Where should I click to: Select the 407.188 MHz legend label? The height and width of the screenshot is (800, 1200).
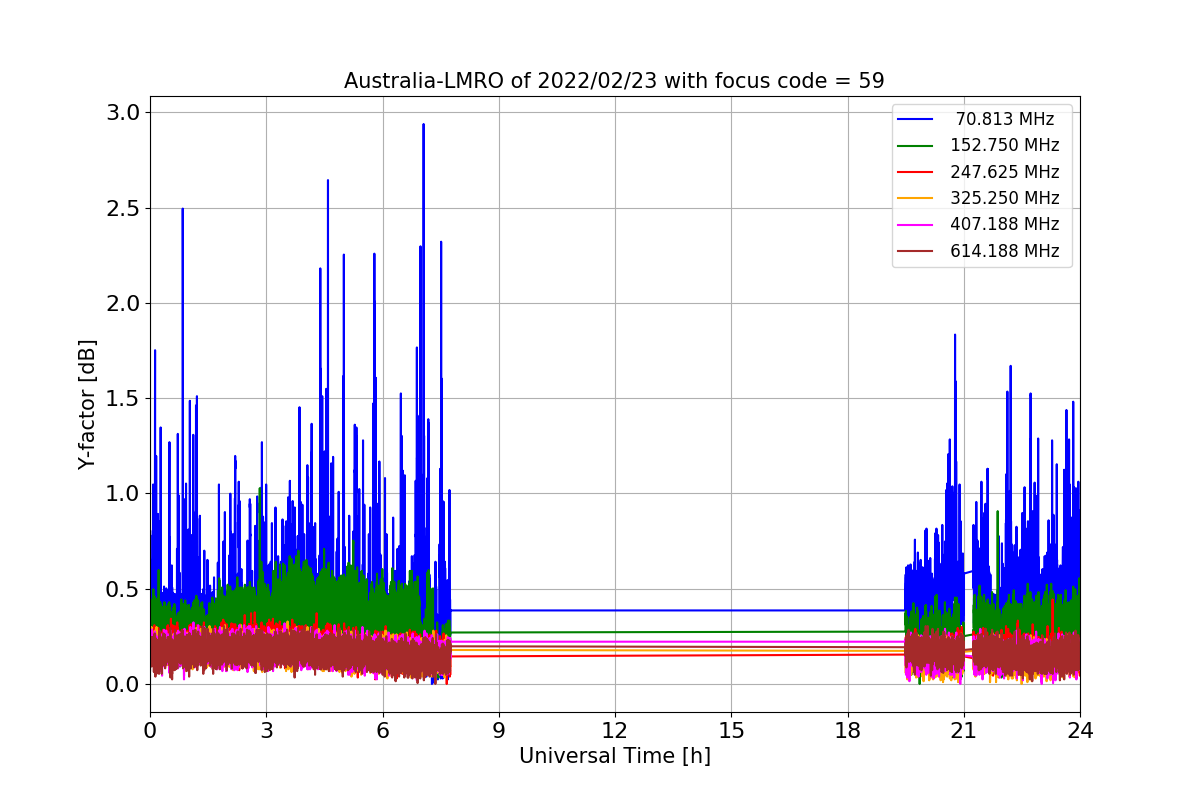[1004, 224]
